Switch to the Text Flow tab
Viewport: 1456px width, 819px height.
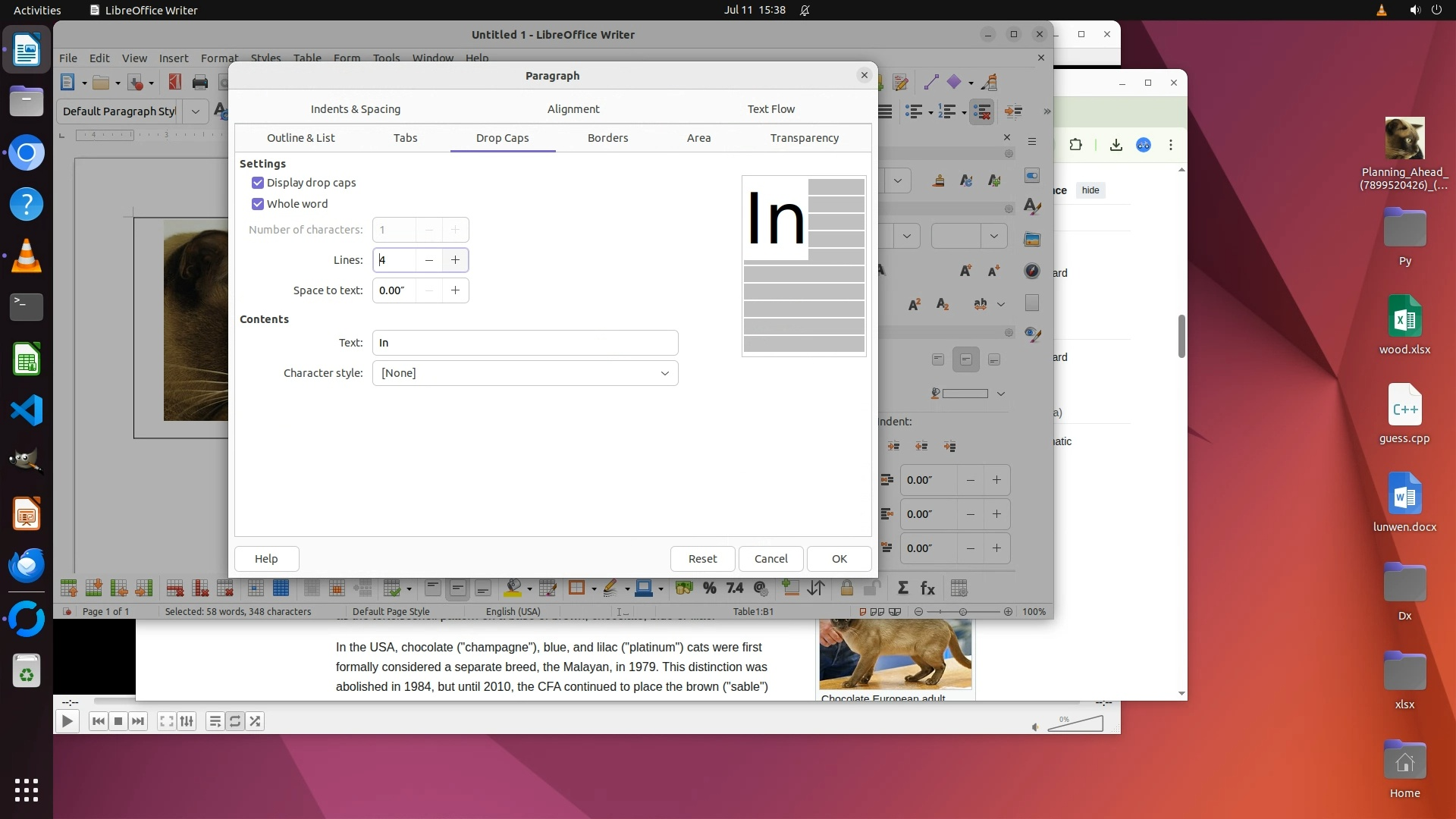(x=770, y=109)
